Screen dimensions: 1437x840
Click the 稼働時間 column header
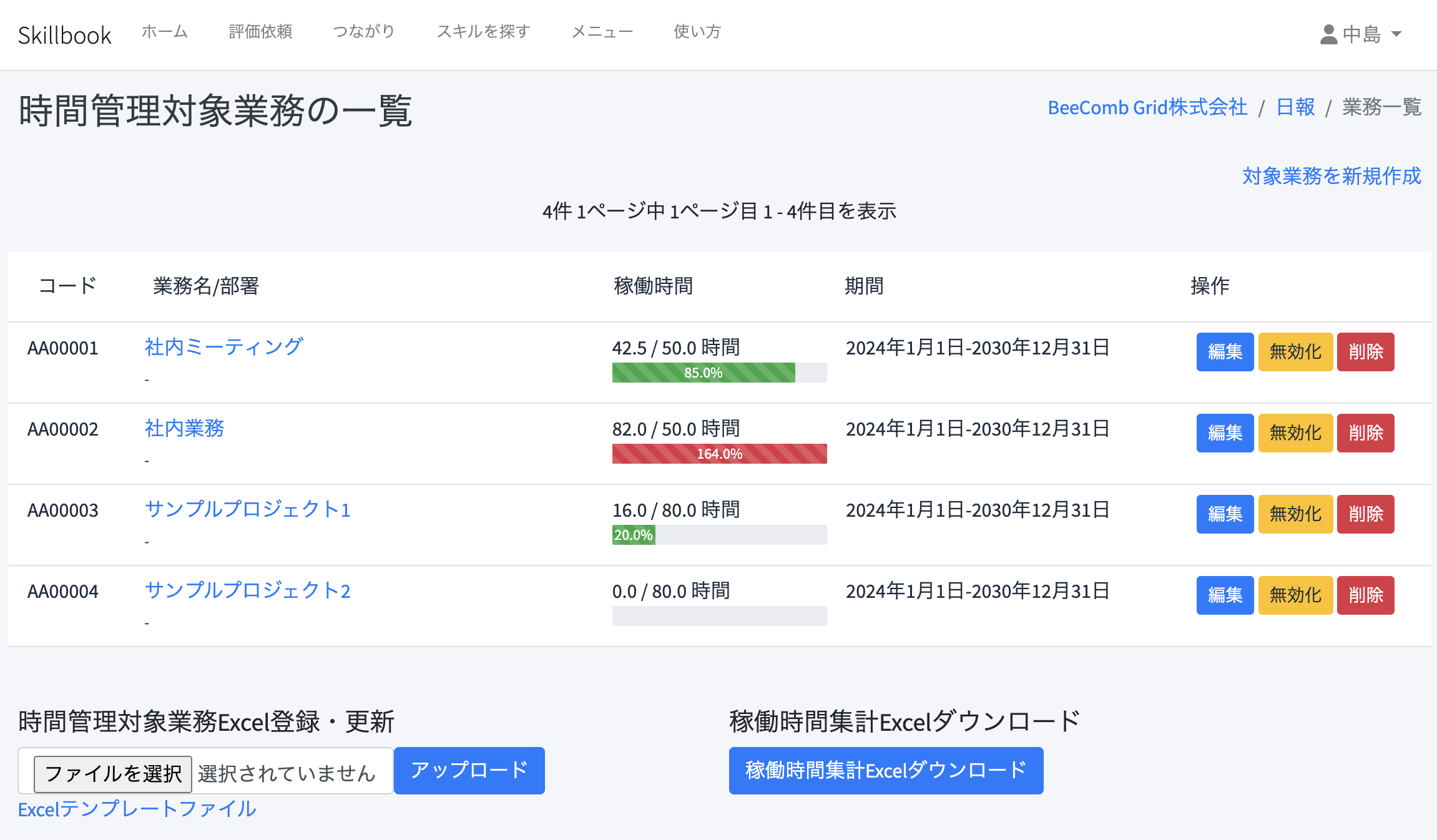pos(653,286)
